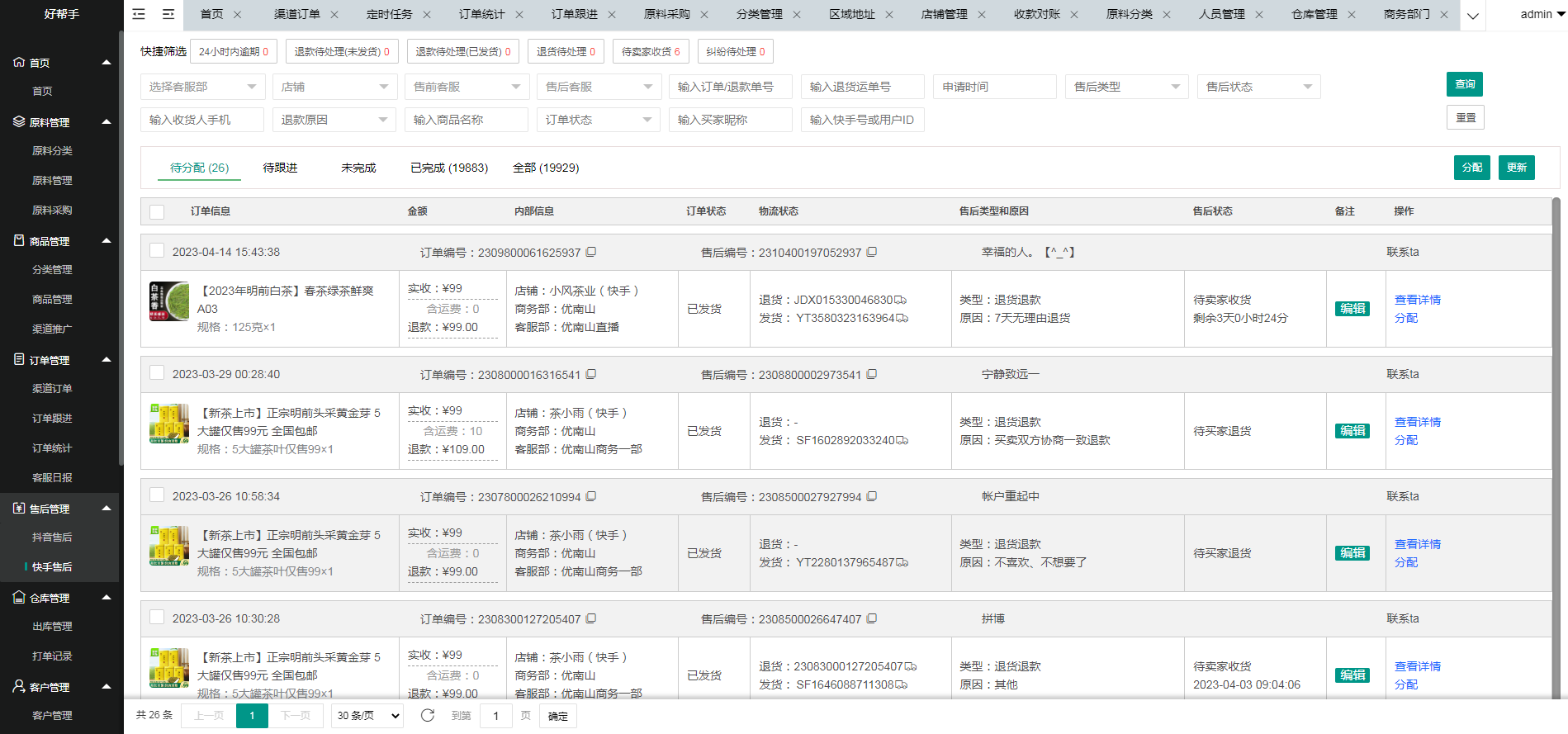Open the 订单状态 dropdown filter
The height and width of the screenshot is (734, 1568).
pyautogui.click(x=599, y=120)
